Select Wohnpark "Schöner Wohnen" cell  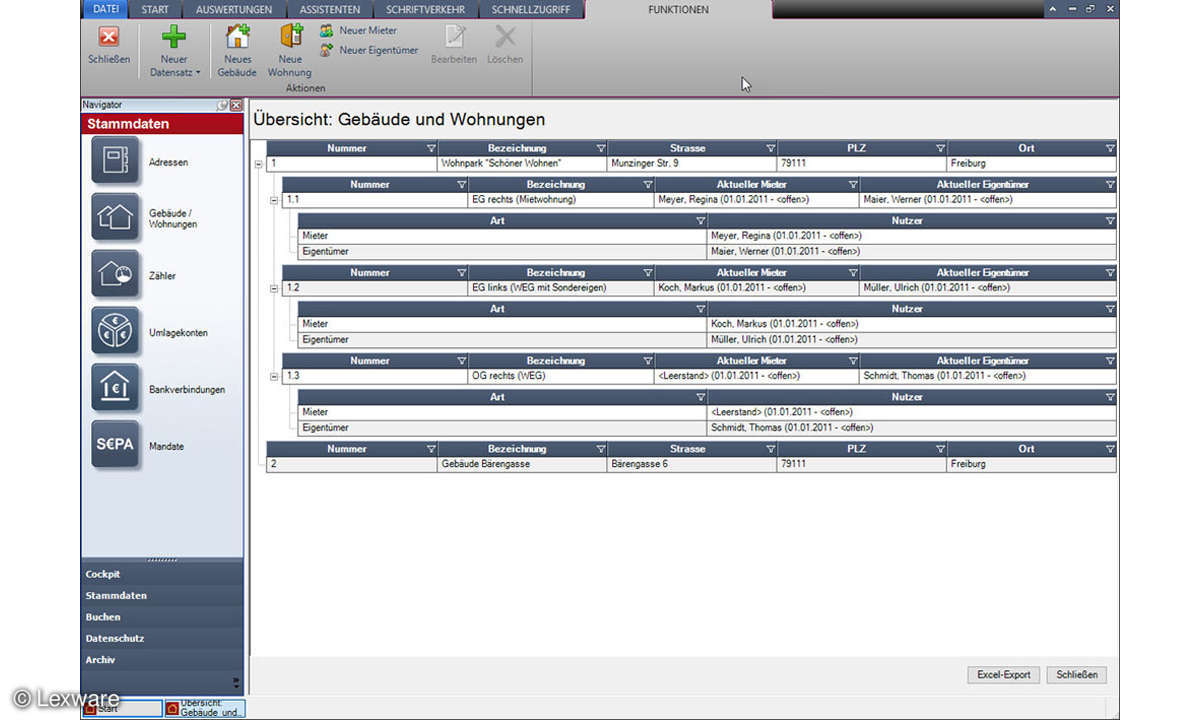[522, 163]
